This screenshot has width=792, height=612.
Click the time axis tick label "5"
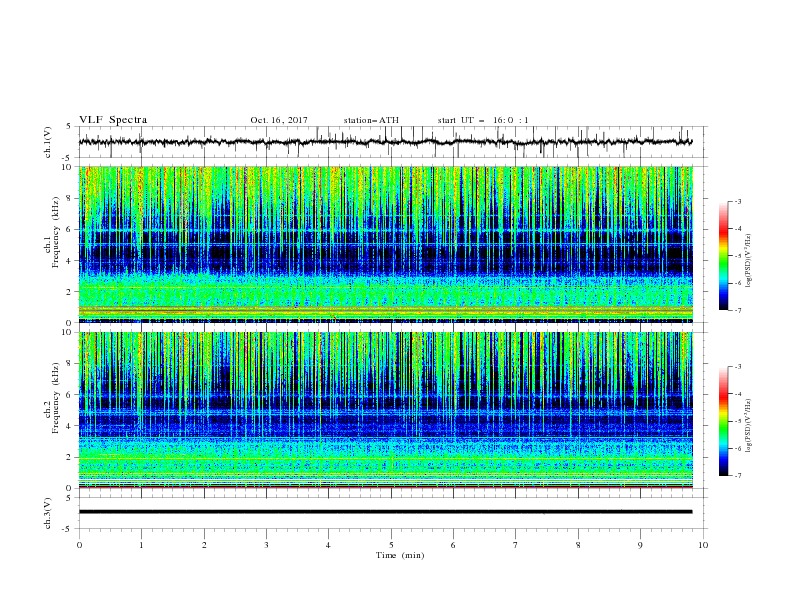(x=391, y=545)
